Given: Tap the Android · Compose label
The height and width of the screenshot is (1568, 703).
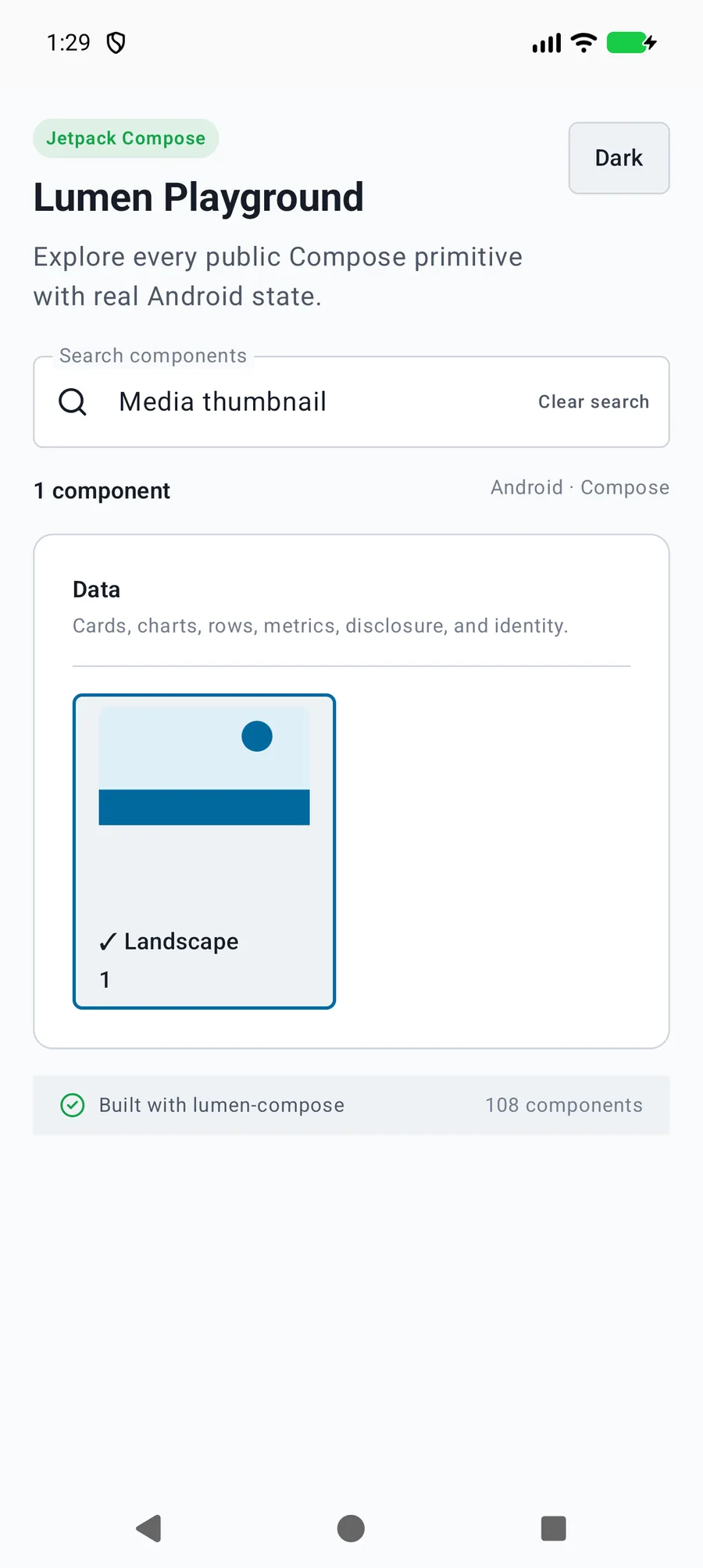Looking at the screenshot, I should tap(580, 487).
